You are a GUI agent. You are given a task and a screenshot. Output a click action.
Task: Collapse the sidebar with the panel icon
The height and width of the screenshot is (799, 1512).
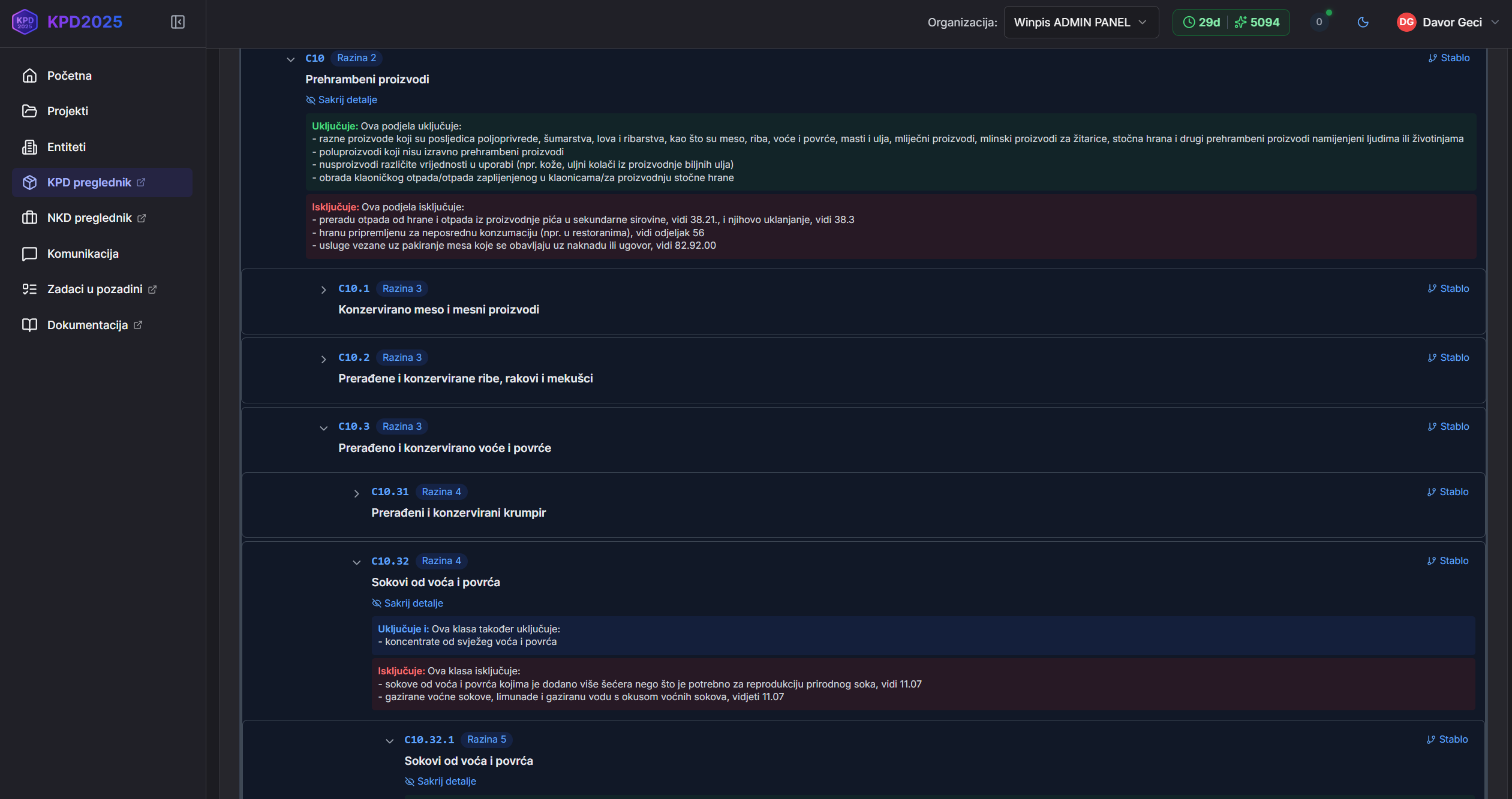pos(178,22)
